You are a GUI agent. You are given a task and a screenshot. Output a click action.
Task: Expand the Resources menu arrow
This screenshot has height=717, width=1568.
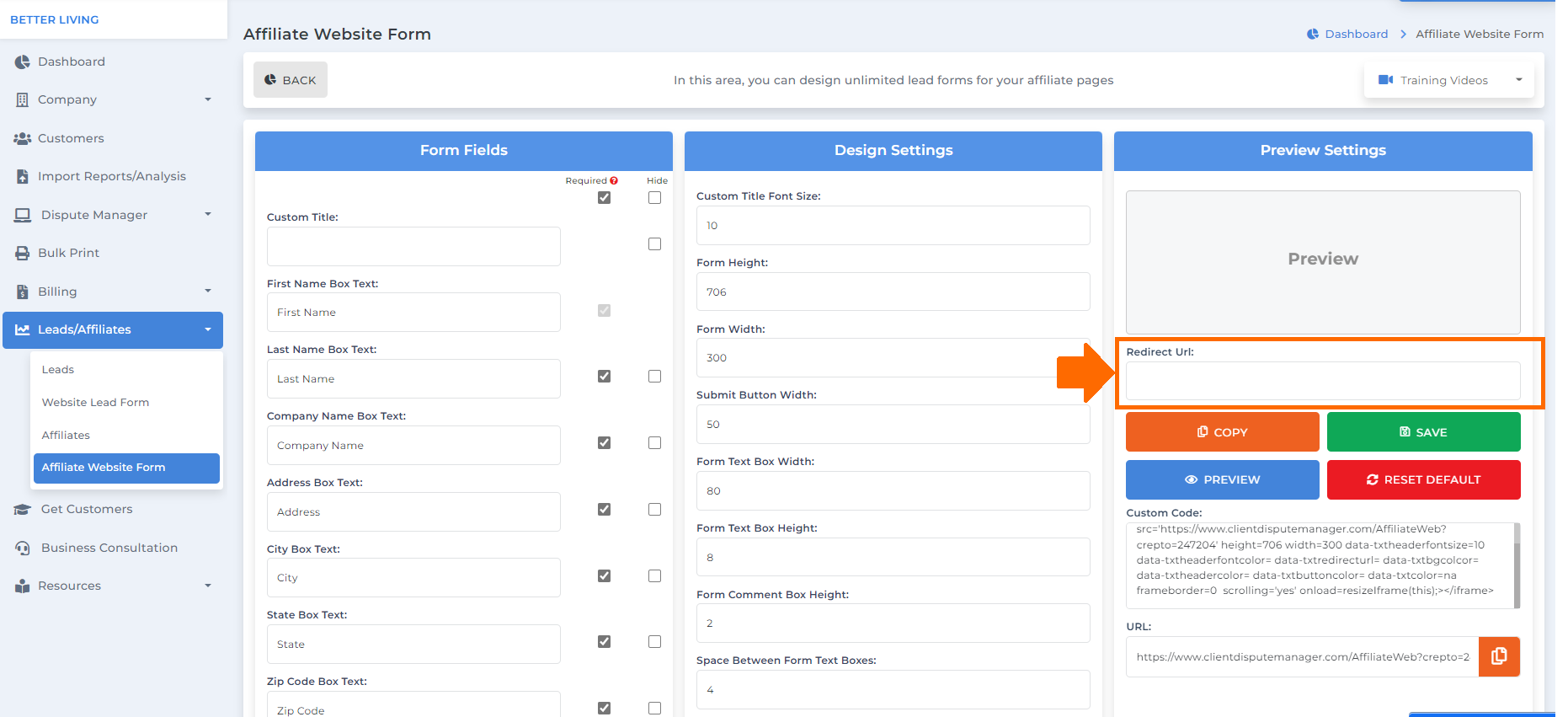(208, 586)
